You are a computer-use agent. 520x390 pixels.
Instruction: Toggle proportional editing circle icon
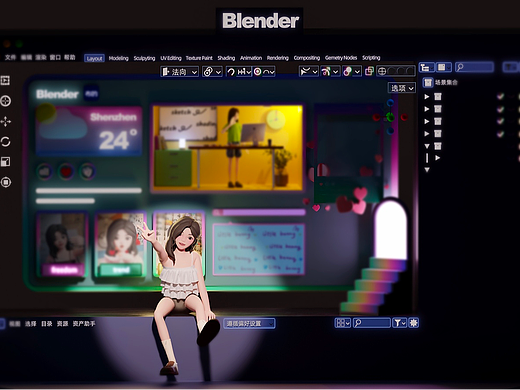258,72
